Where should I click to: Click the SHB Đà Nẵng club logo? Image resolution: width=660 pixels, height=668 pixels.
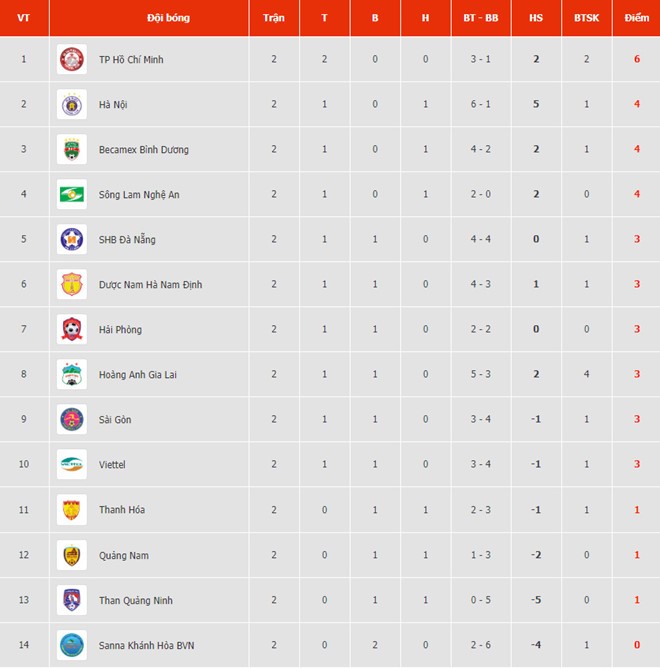[x=72, y=239]
